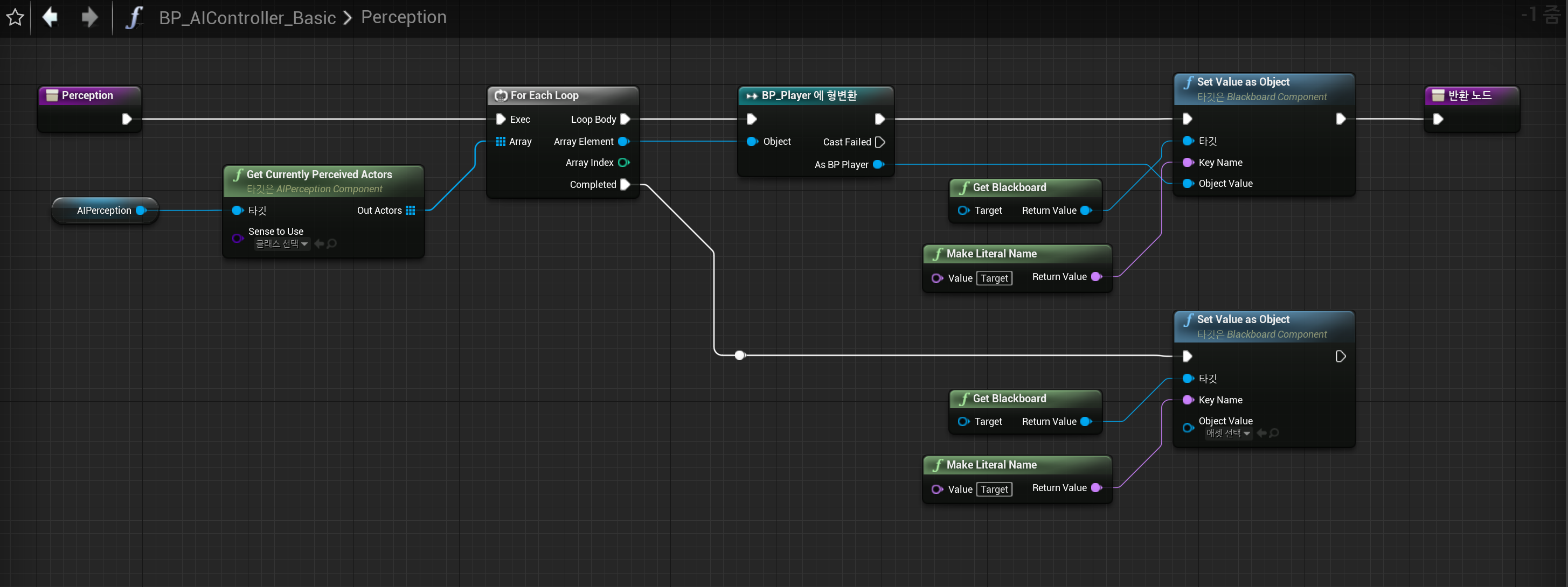1568x587 pixels.
Task: Open BP_AIController_Basic breadcrumb
Action: coord(247,18)
